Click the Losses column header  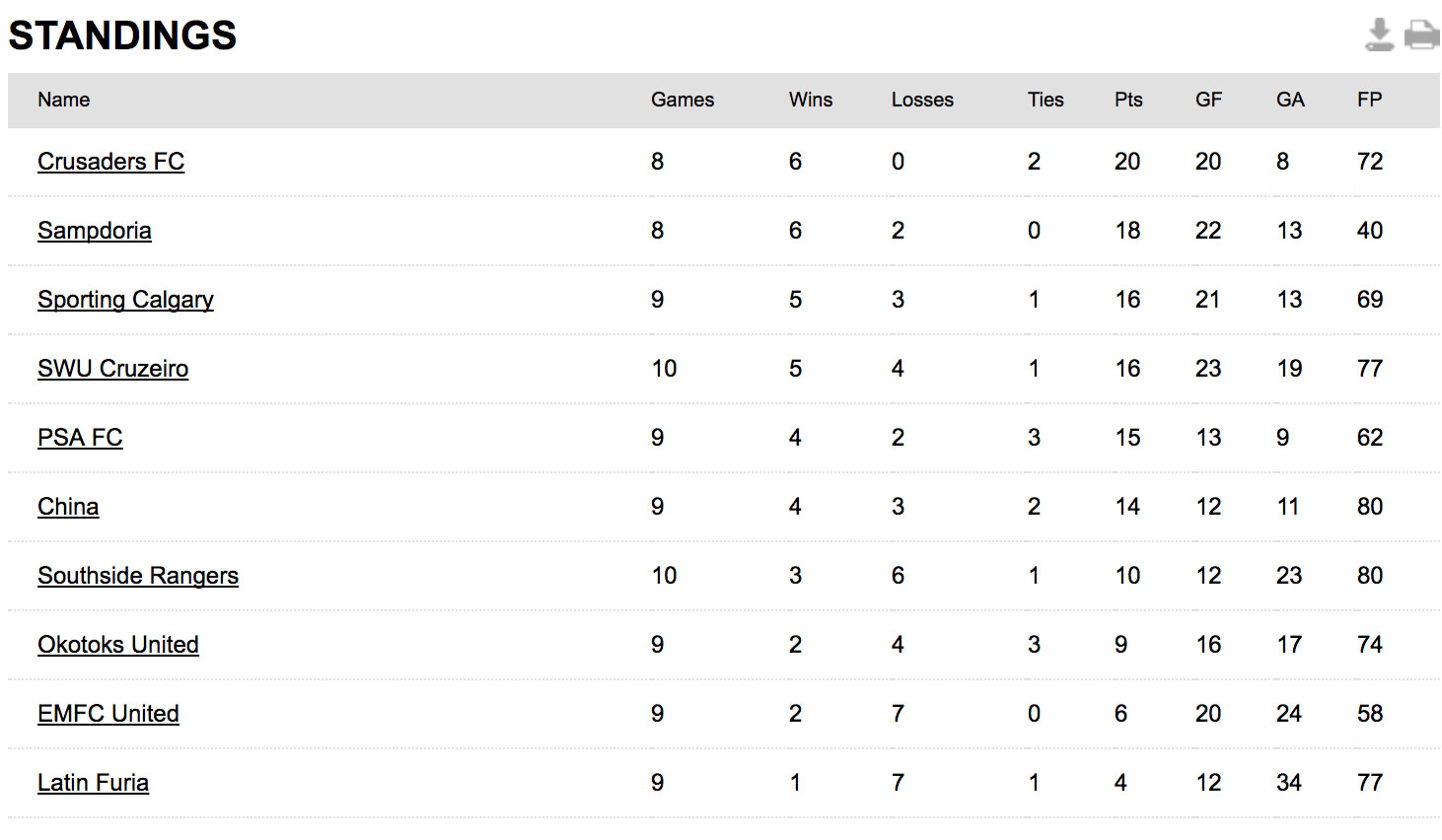tap(922, 100)
